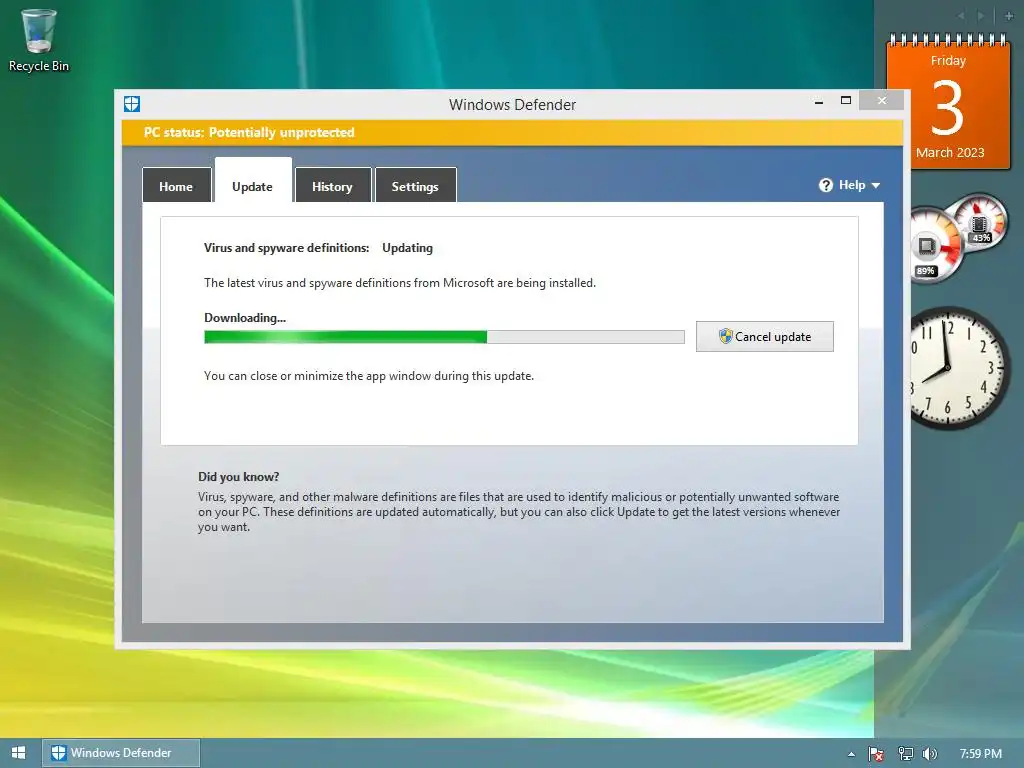Click the 7:59 PM taskbar clock
The width and height of the screenshot is (1024, 768).
click(980, 754)
